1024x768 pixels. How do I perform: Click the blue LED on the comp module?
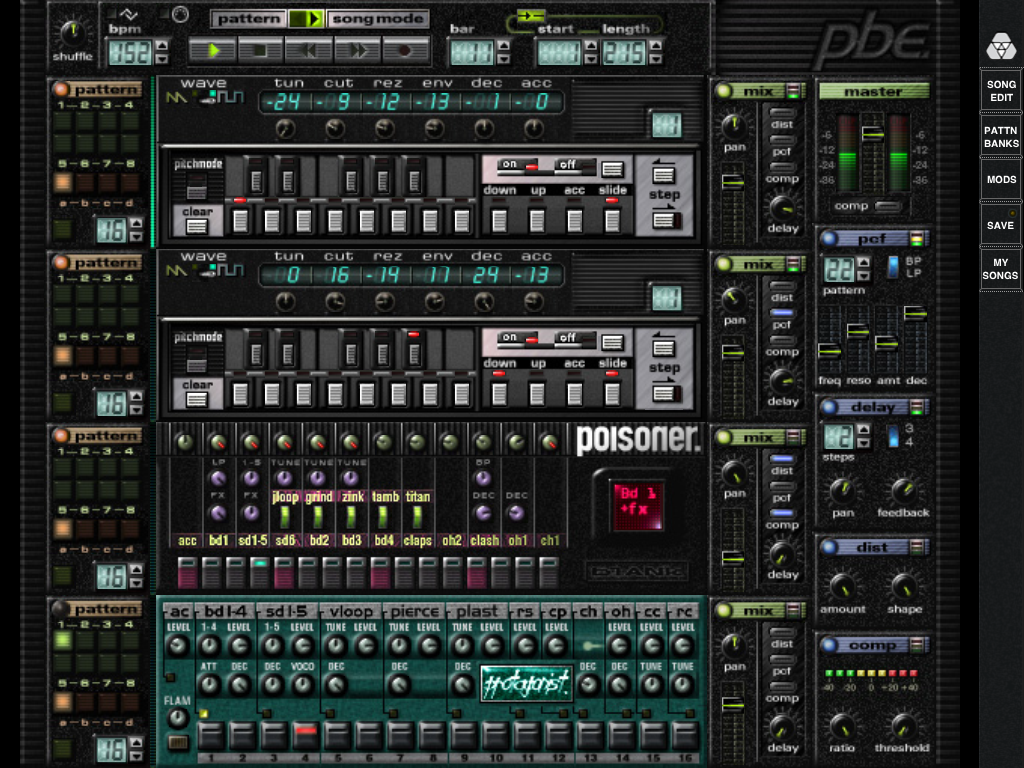(x=829, y=645)
